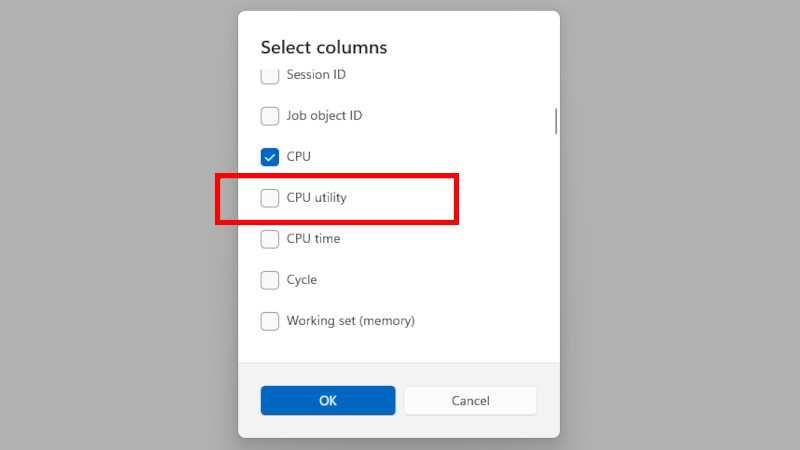
Task: Tick the Job object ID checkbox
Action: (270, 116)
